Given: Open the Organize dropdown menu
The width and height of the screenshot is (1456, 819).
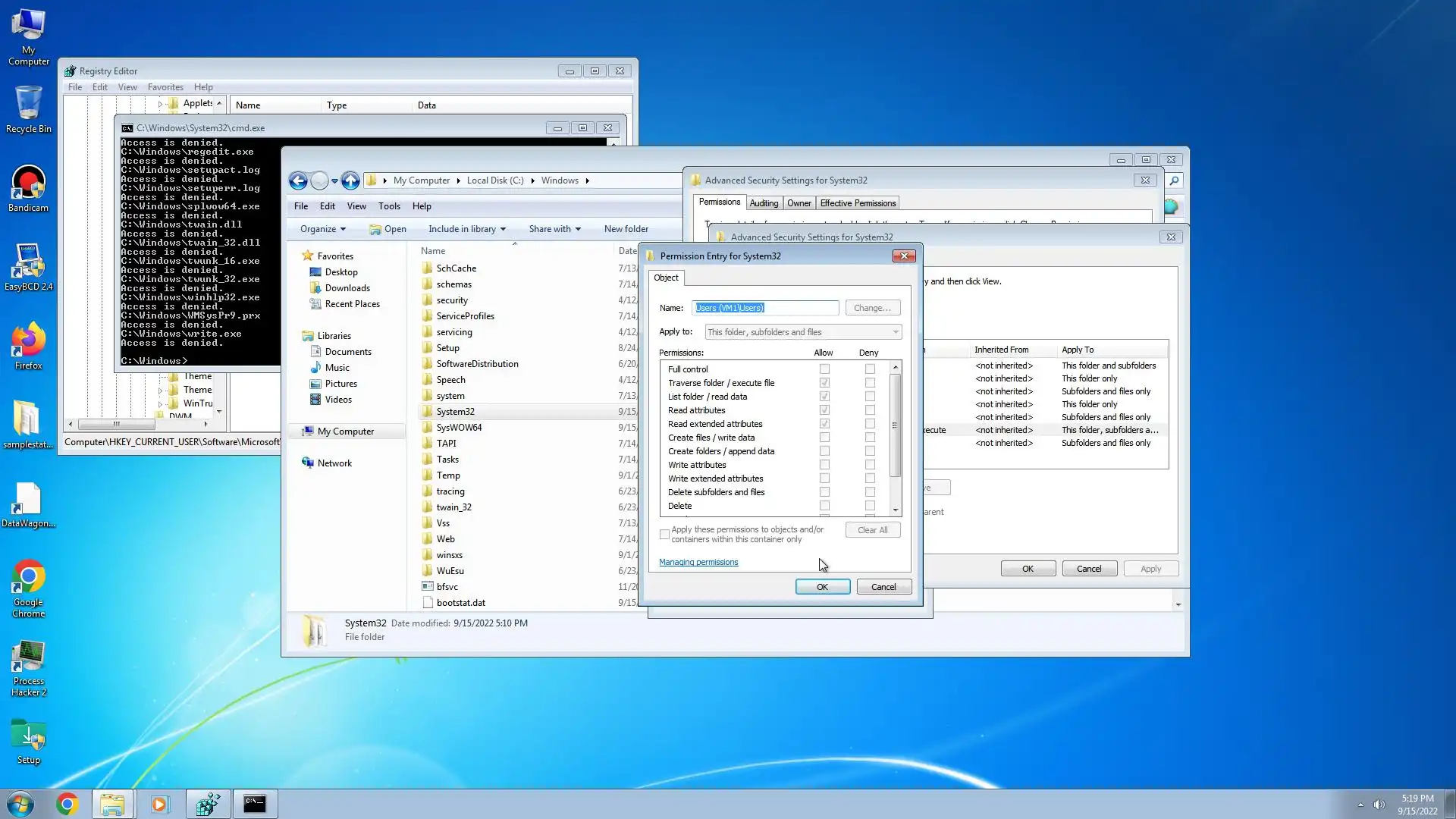Looking at the screenshot, I should 322,229.
